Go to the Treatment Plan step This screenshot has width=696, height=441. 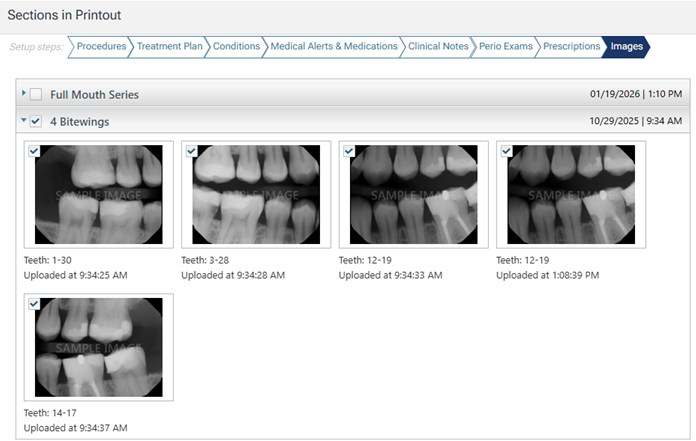170,46
